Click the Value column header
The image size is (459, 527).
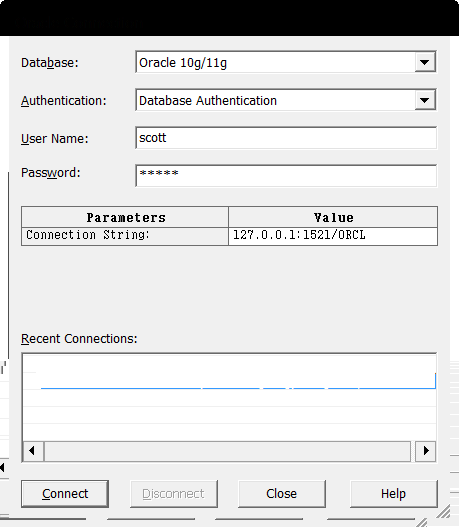pyautogui.click(x=333, y=217)
